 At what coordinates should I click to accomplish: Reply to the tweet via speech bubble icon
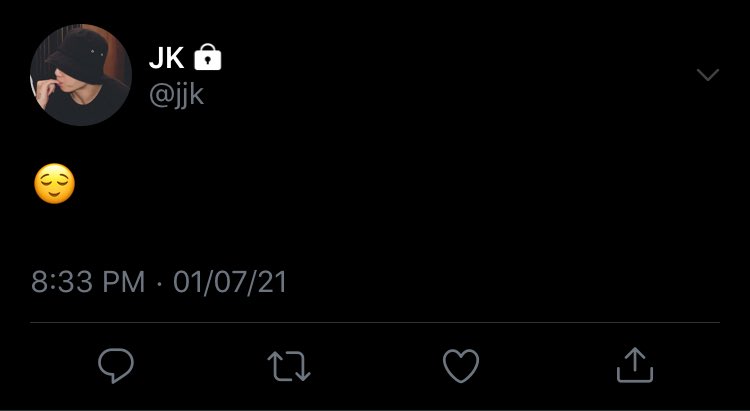116,366
